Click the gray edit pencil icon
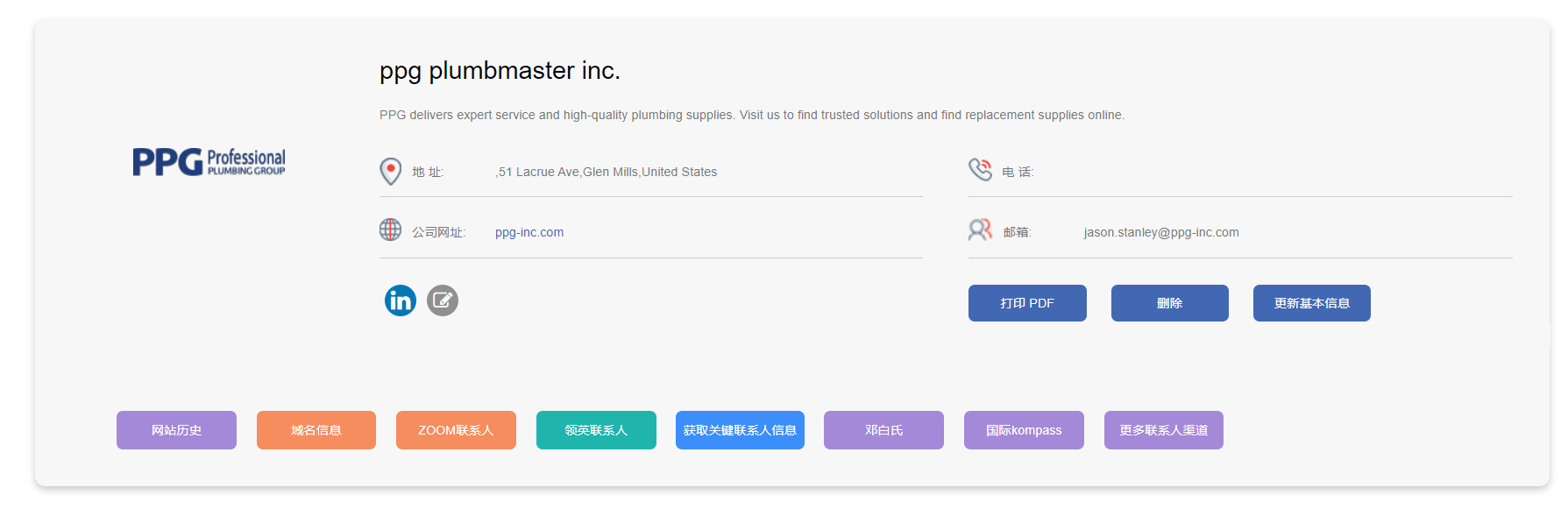This screenshot has height=523, width=1568. click(x=443, y=300)
